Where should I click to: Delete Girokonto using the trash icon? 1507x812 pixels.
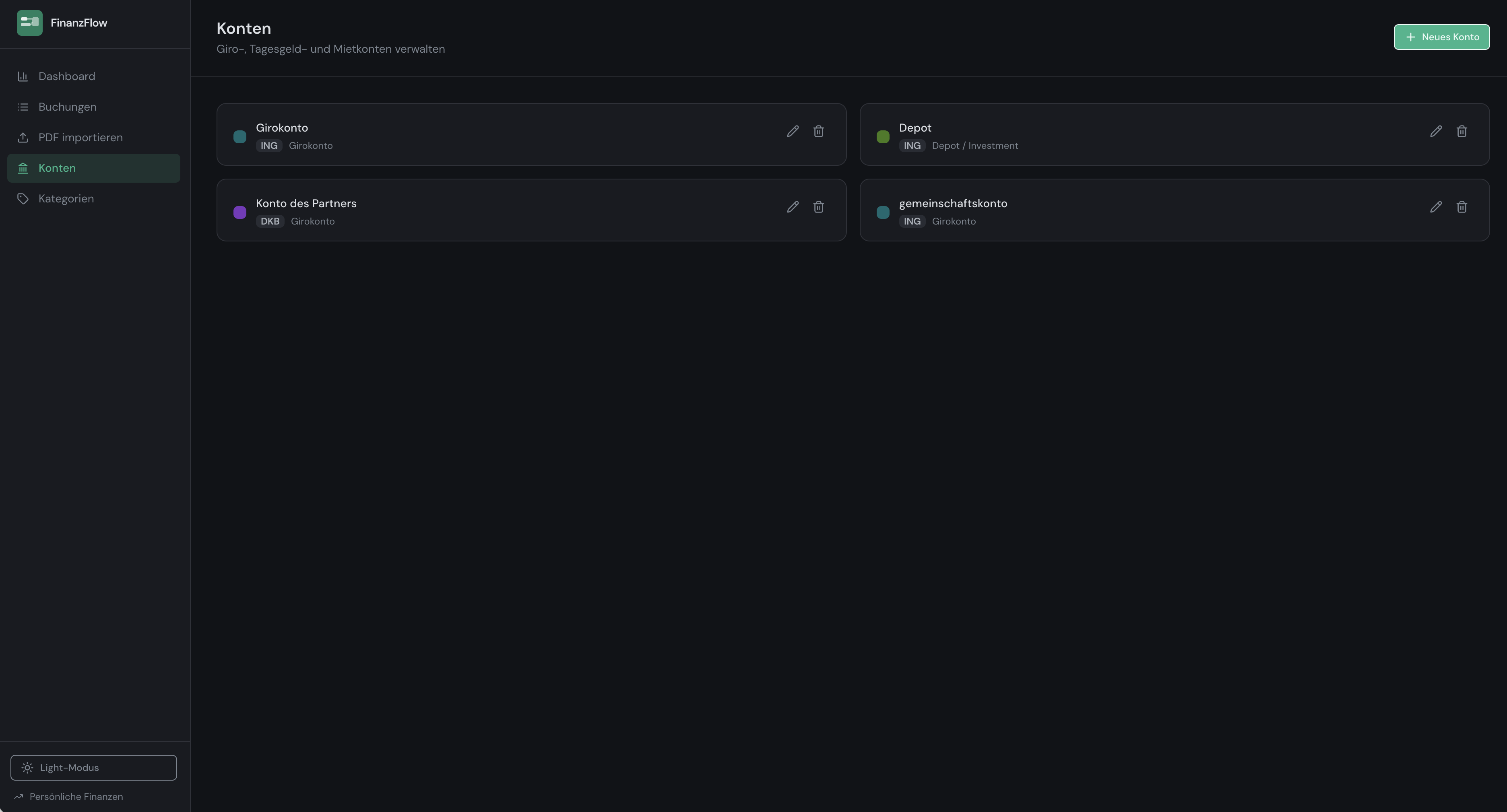(x=818, y=131)
